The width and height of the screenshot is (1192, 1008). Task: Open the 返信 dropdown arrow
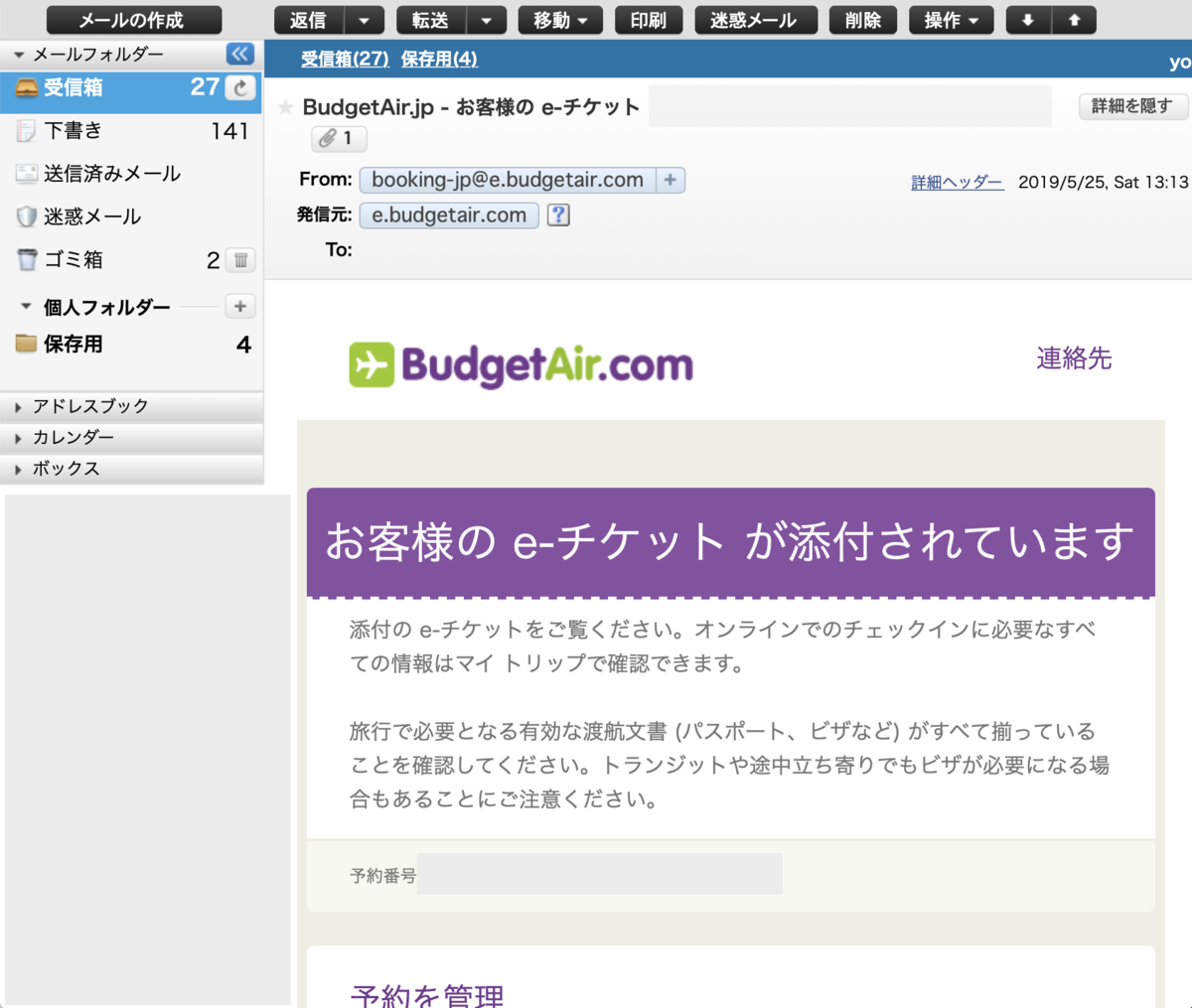pyautogui.click(x=364, y=20)
